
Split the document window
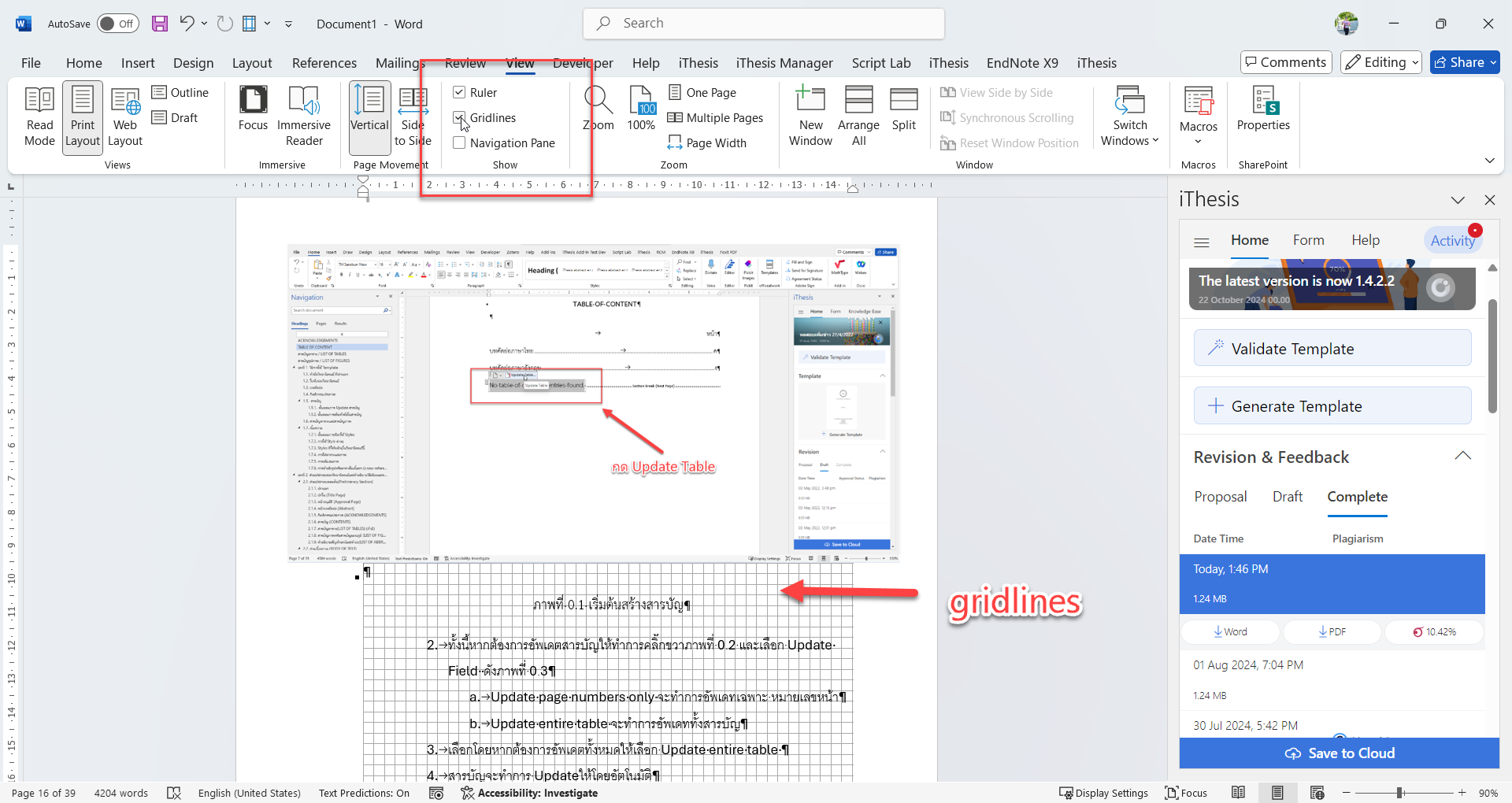[x=903, y=109]
